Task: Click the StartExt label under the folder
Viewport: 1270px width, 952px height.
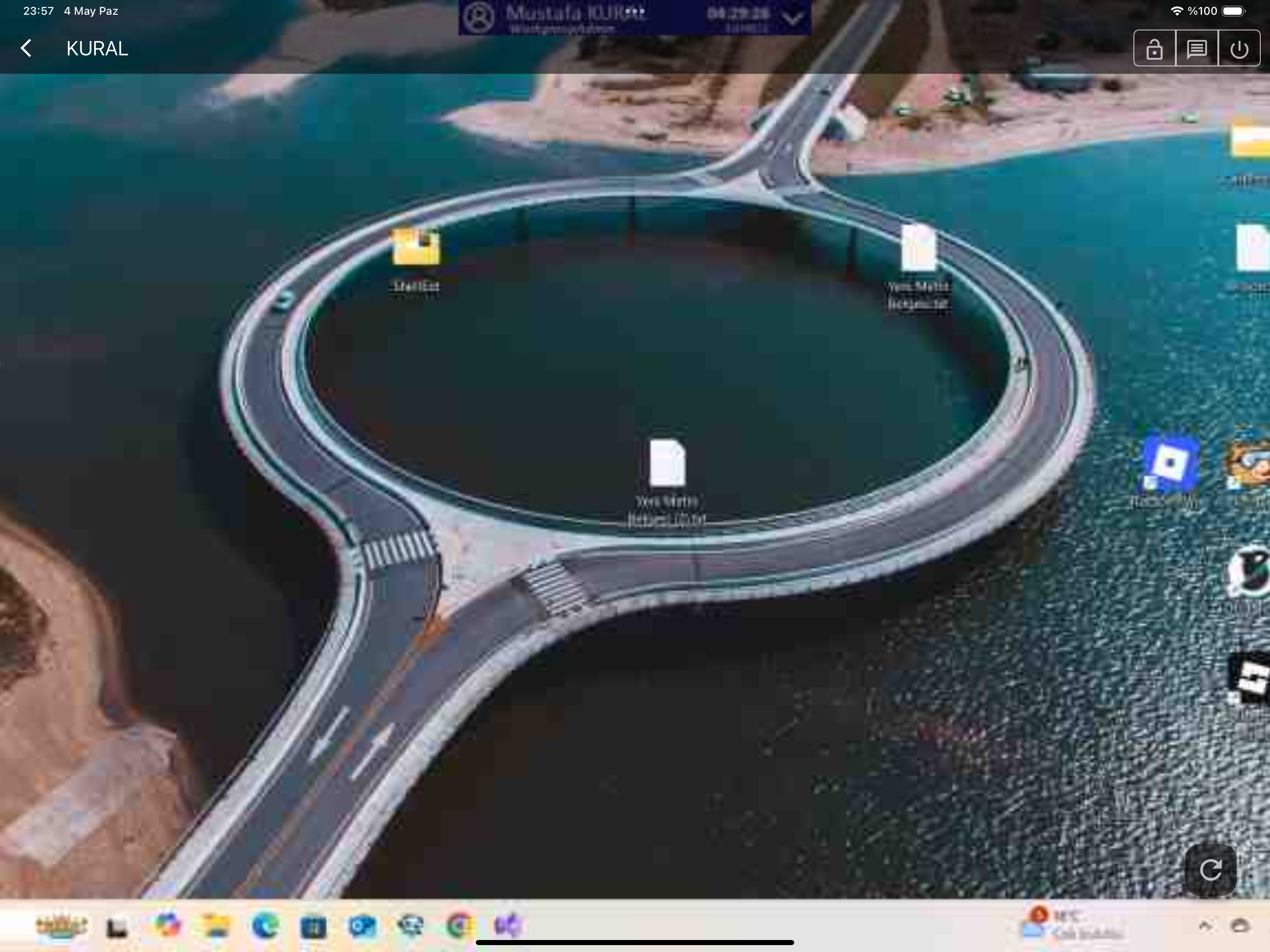Action: point(416,286)
